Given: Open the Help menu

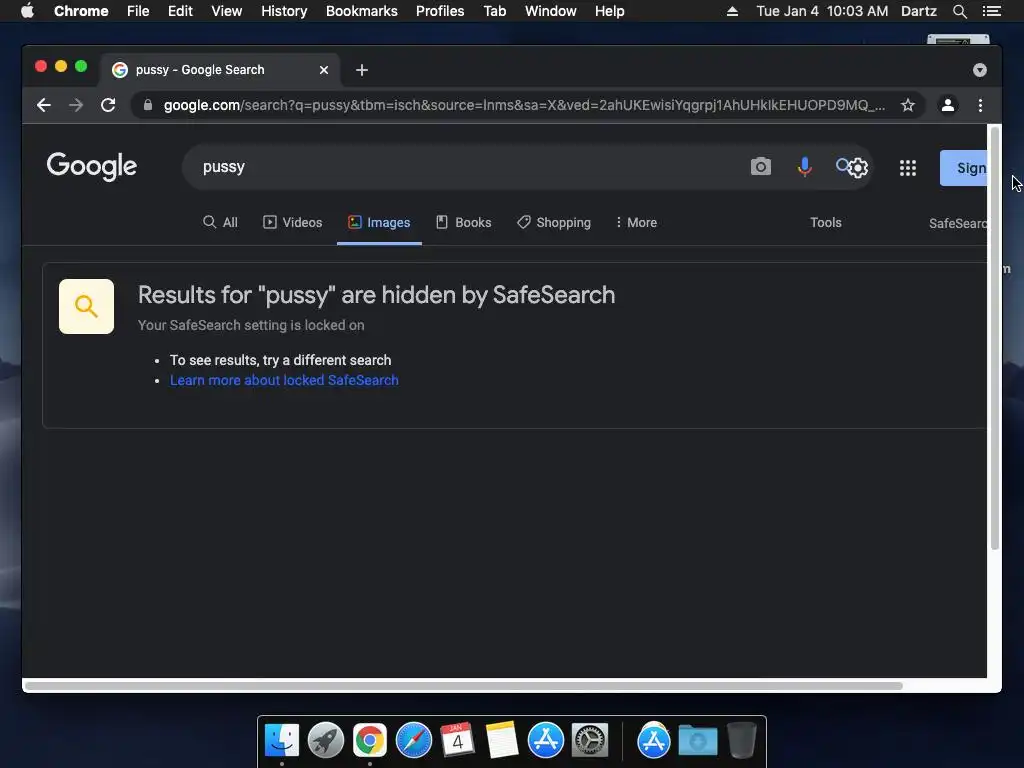Looking at the screenshot, I should click(609, 11).
